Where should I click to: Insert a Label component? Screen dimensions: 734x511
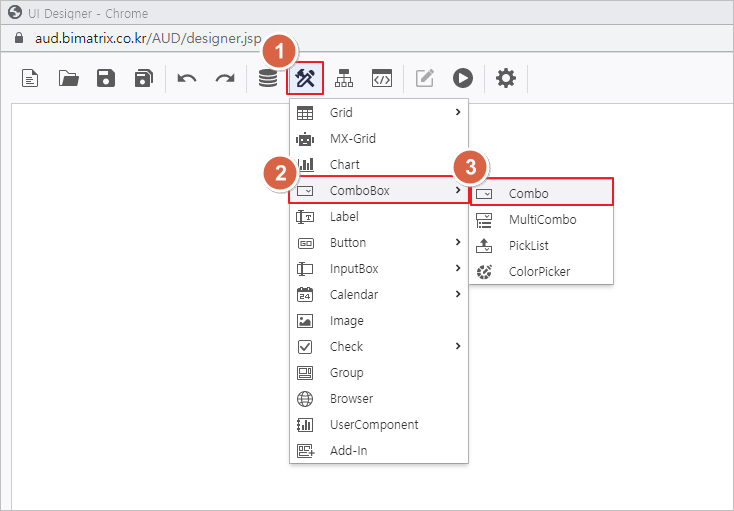click(344, 216)
